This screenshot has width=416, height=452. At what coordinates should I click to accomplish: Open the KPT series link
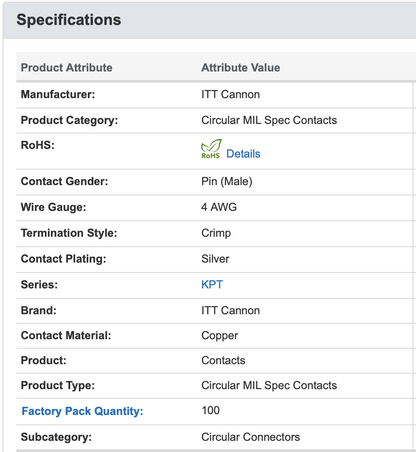(x=212, y=284)
